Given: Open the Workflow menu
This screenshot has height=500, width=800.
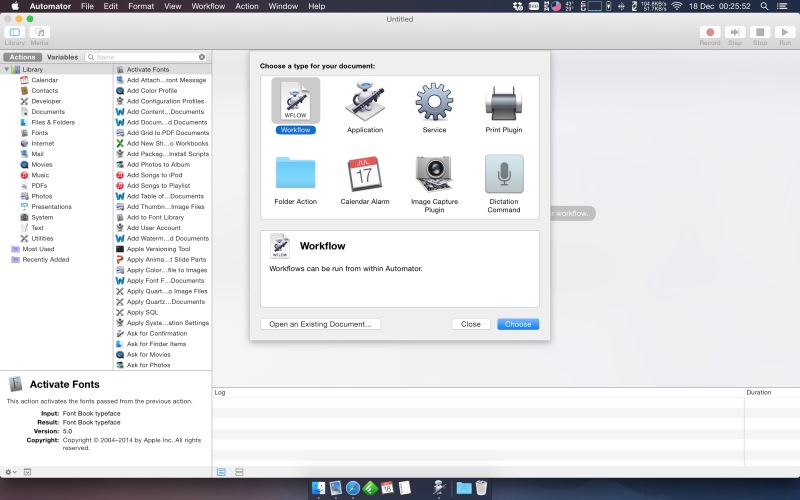Looking at the screenshot, I should point(208,6).
